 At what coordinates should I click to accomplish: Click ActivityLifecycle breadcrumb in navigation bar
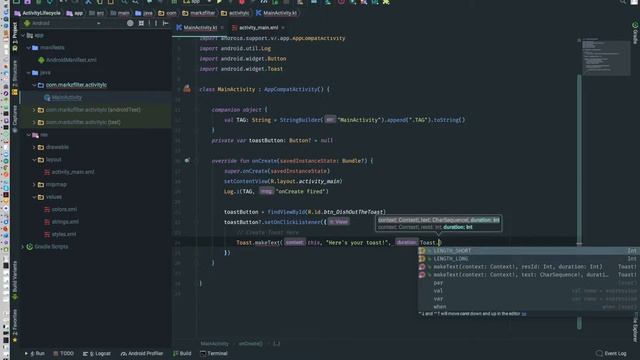coord(38,13)
